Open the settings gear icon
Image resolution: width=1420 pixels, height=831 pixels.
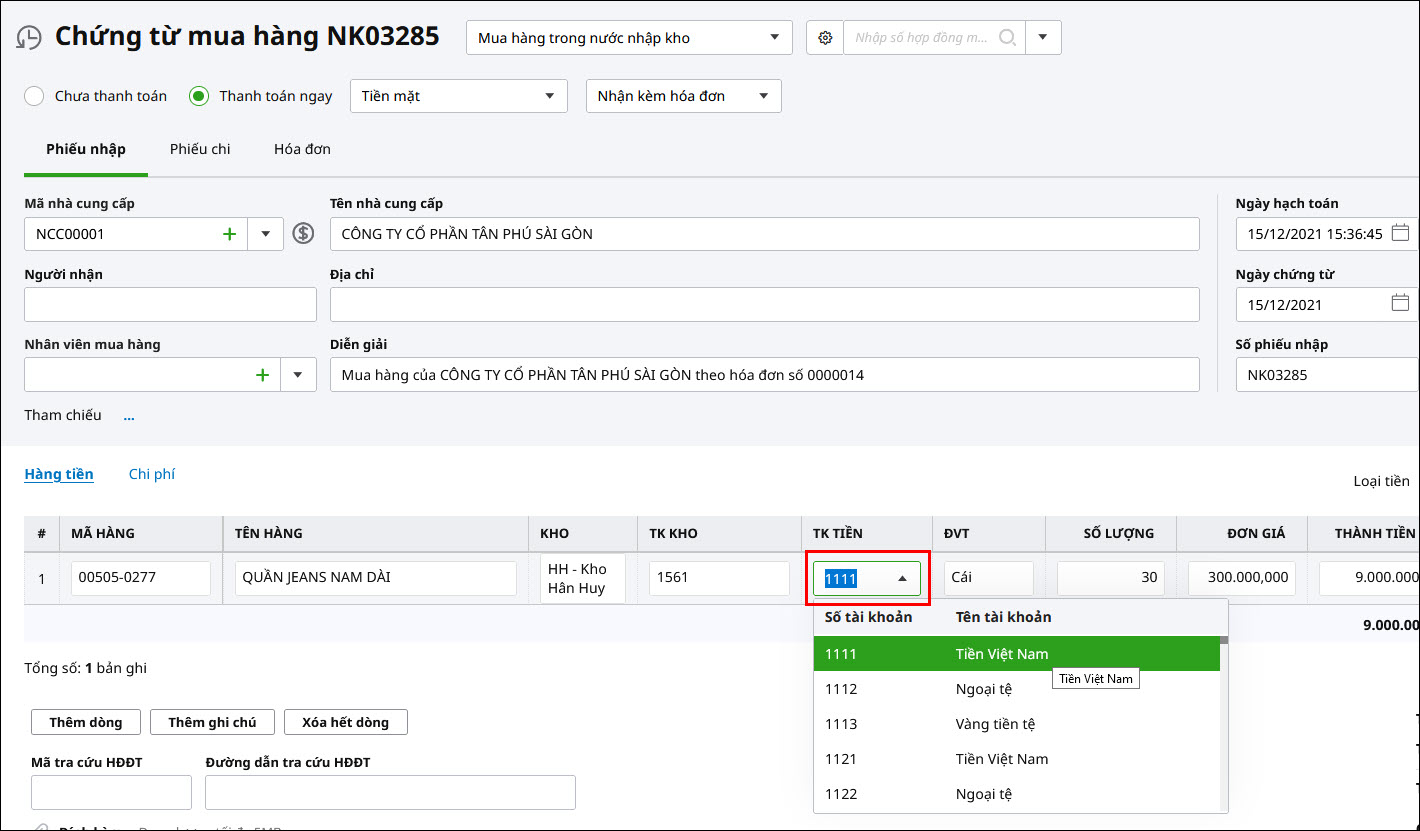pyautogui.click(x=825, y=38)
